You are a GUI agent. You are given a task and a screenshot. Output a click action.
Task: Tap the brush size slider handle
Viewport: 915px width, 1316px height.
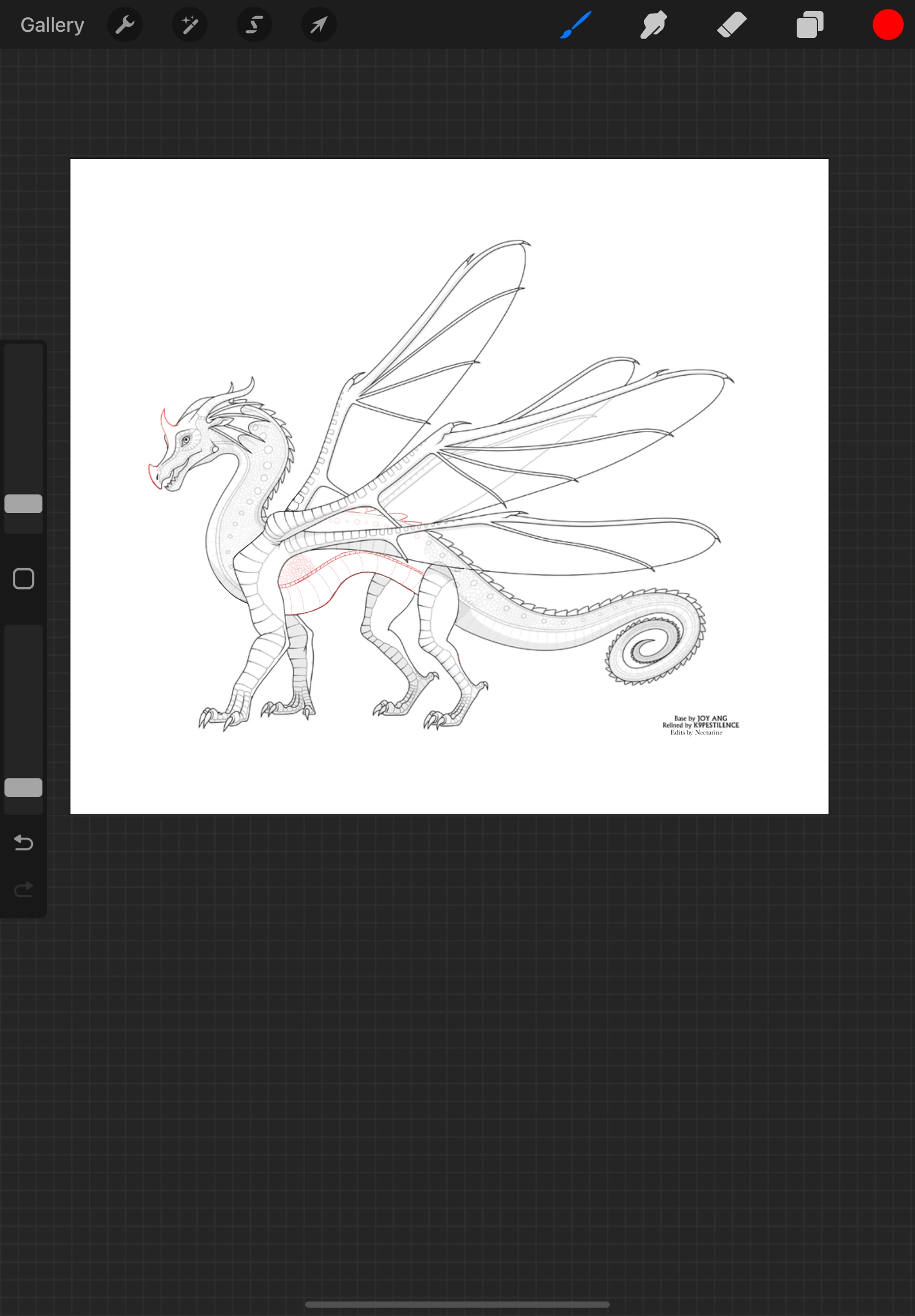pyautogui.click(x=23, y=503)
